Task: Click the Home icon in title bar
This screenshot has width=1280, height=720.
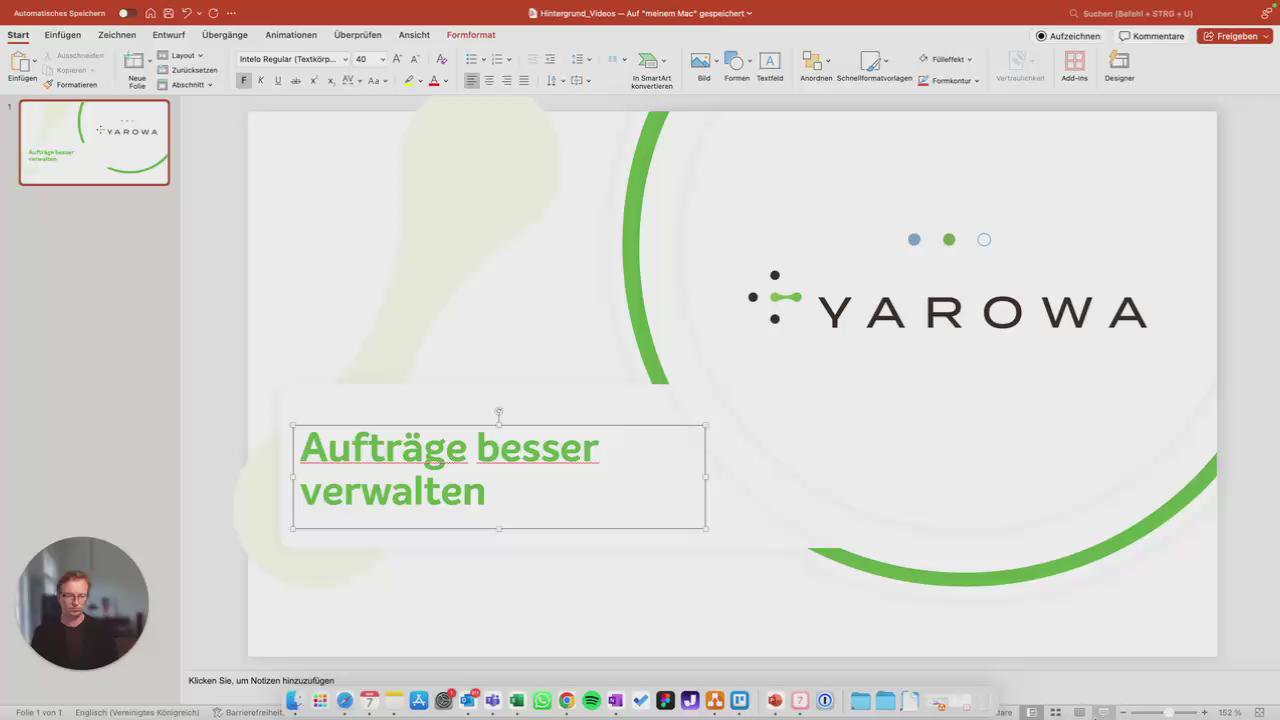Action: coord(150,13)
